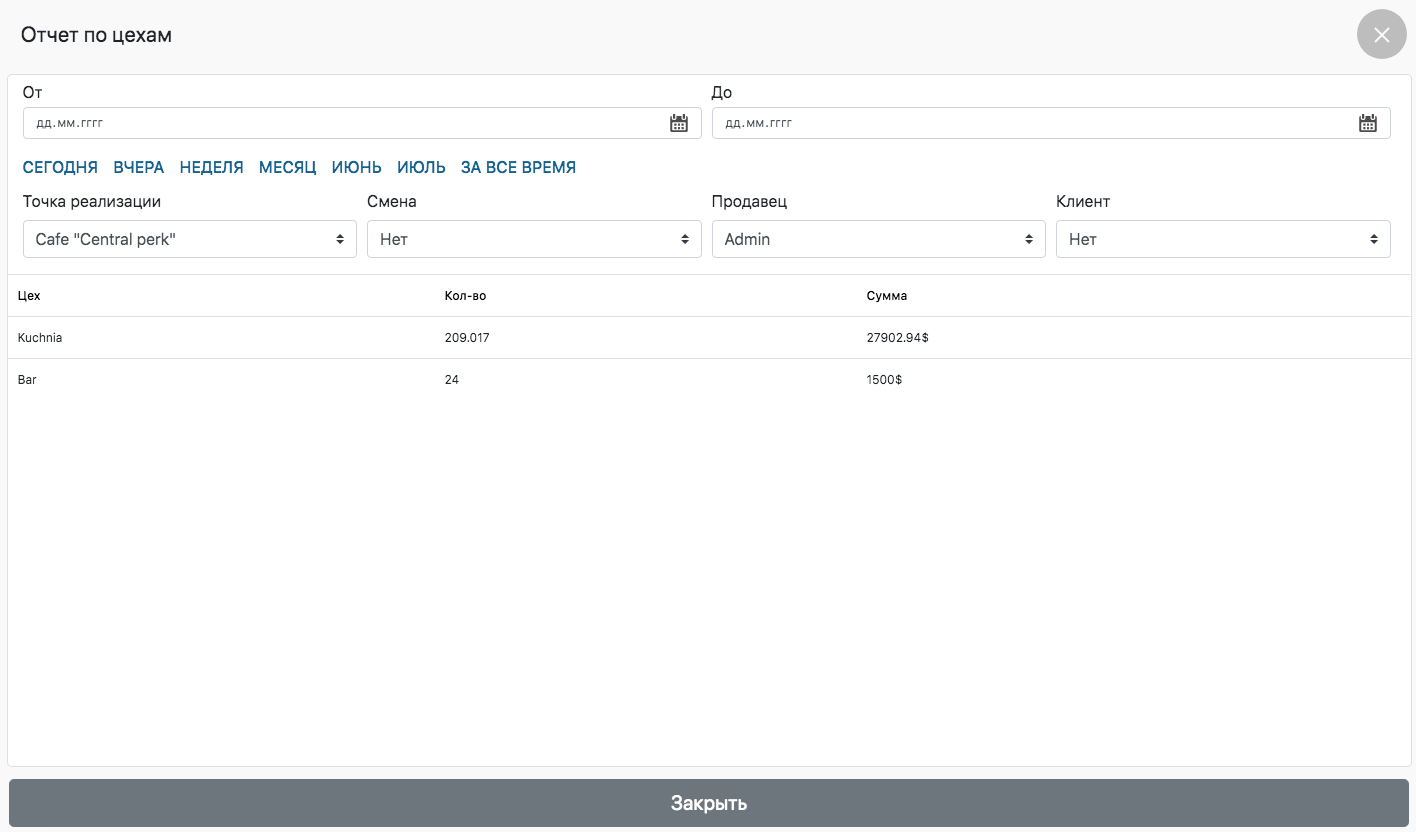Click the До date input field
The width and height of the screenshot is (1416, 832).
(x=1030, y=123)
